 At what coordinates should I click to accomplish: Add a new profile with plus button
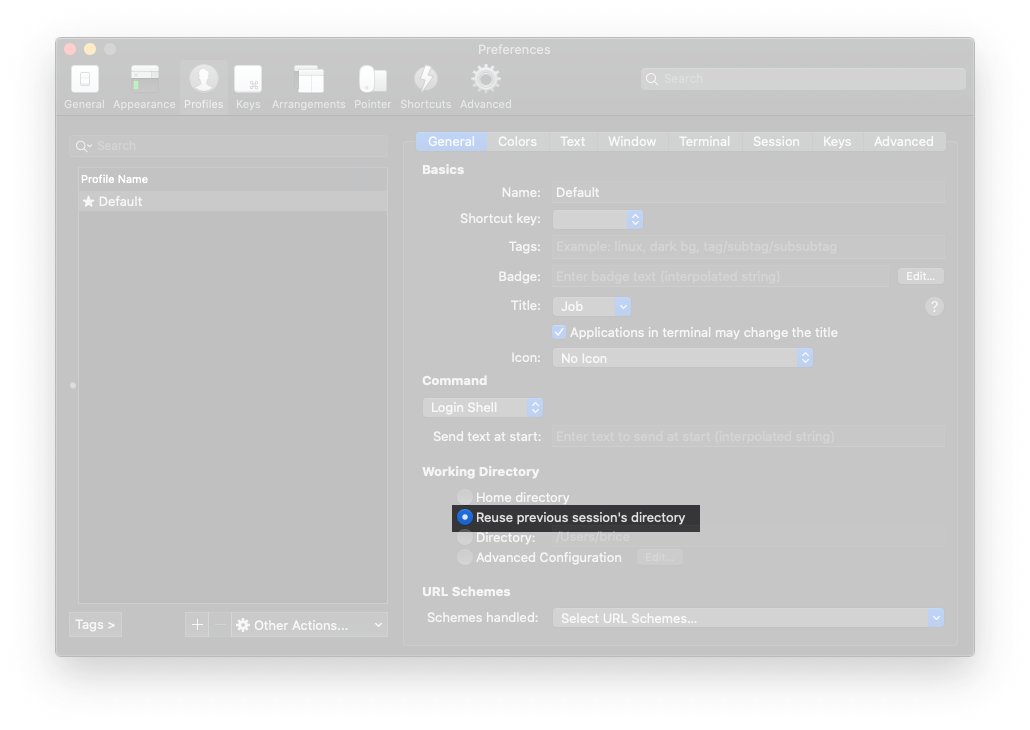[197, 625]
